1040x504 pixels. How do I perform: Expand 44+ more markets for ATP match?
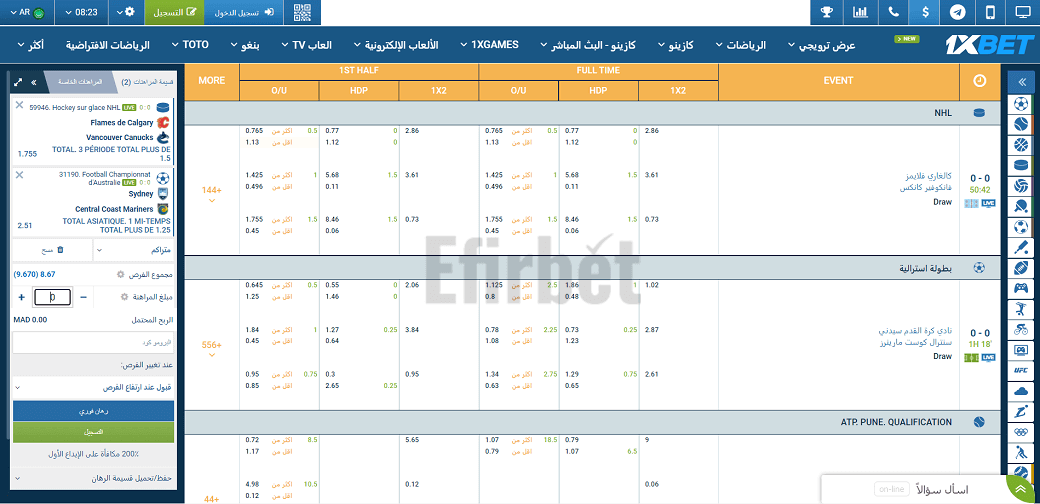tap(212, 499)
